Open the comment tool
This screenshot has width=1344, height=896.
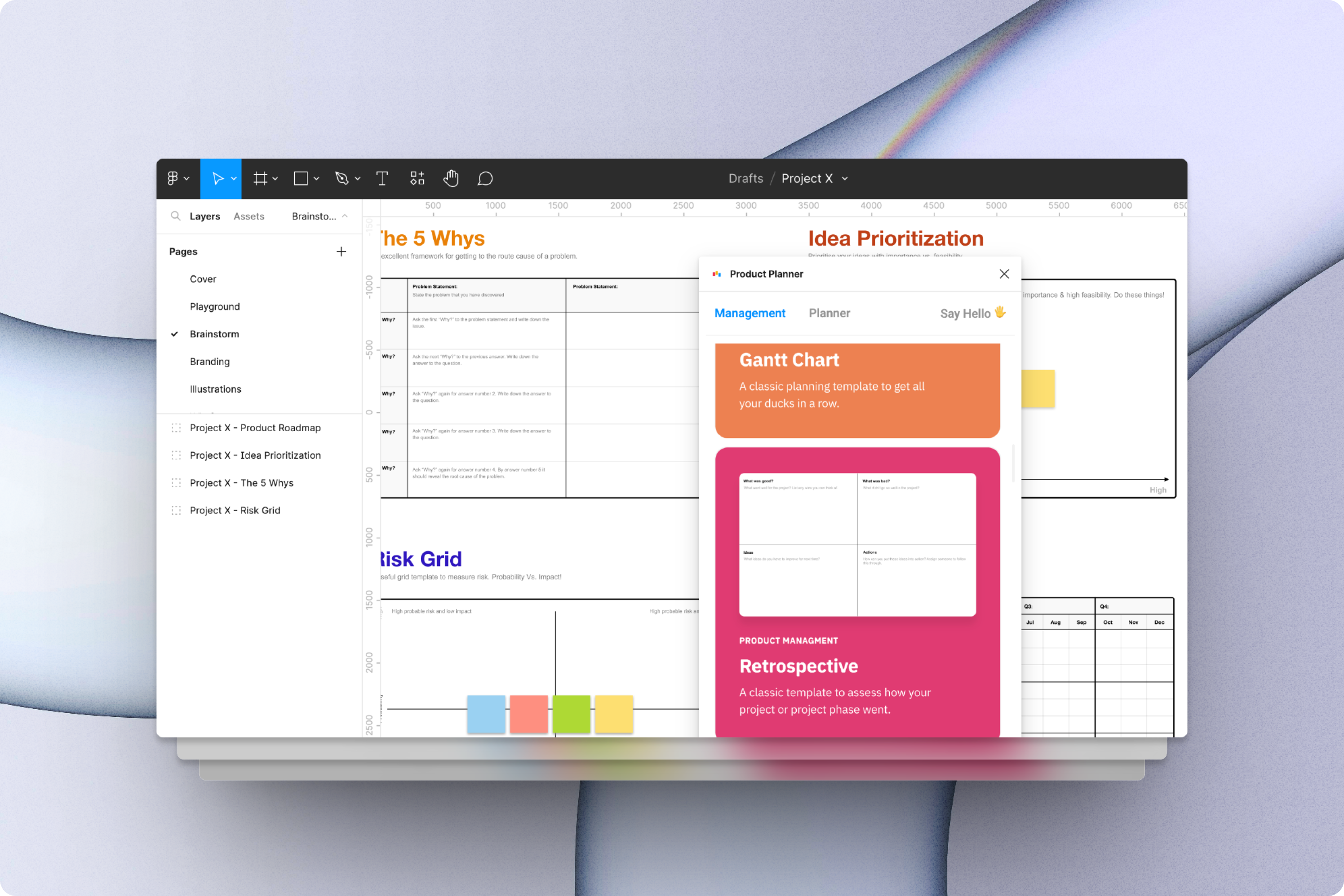pyautogui.click(x=485, y=178)
